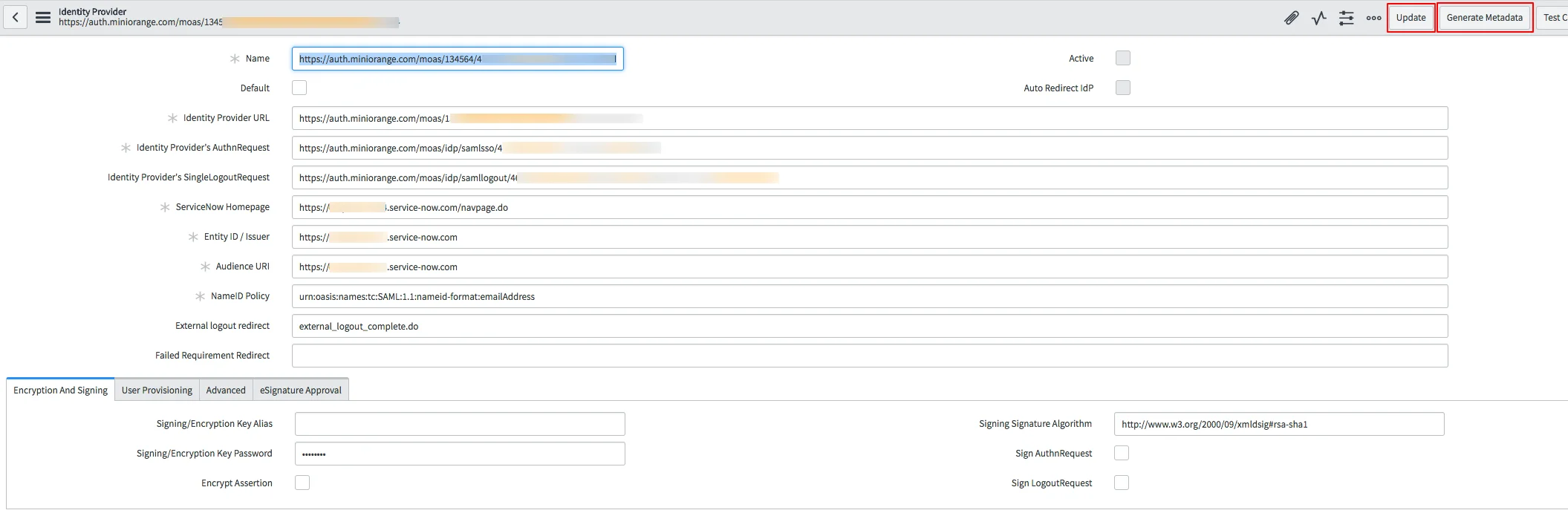Enable Encrypt Assertion checkbox
The height and width of the screenshot is (513, 1568).
[x=302, y=483]
